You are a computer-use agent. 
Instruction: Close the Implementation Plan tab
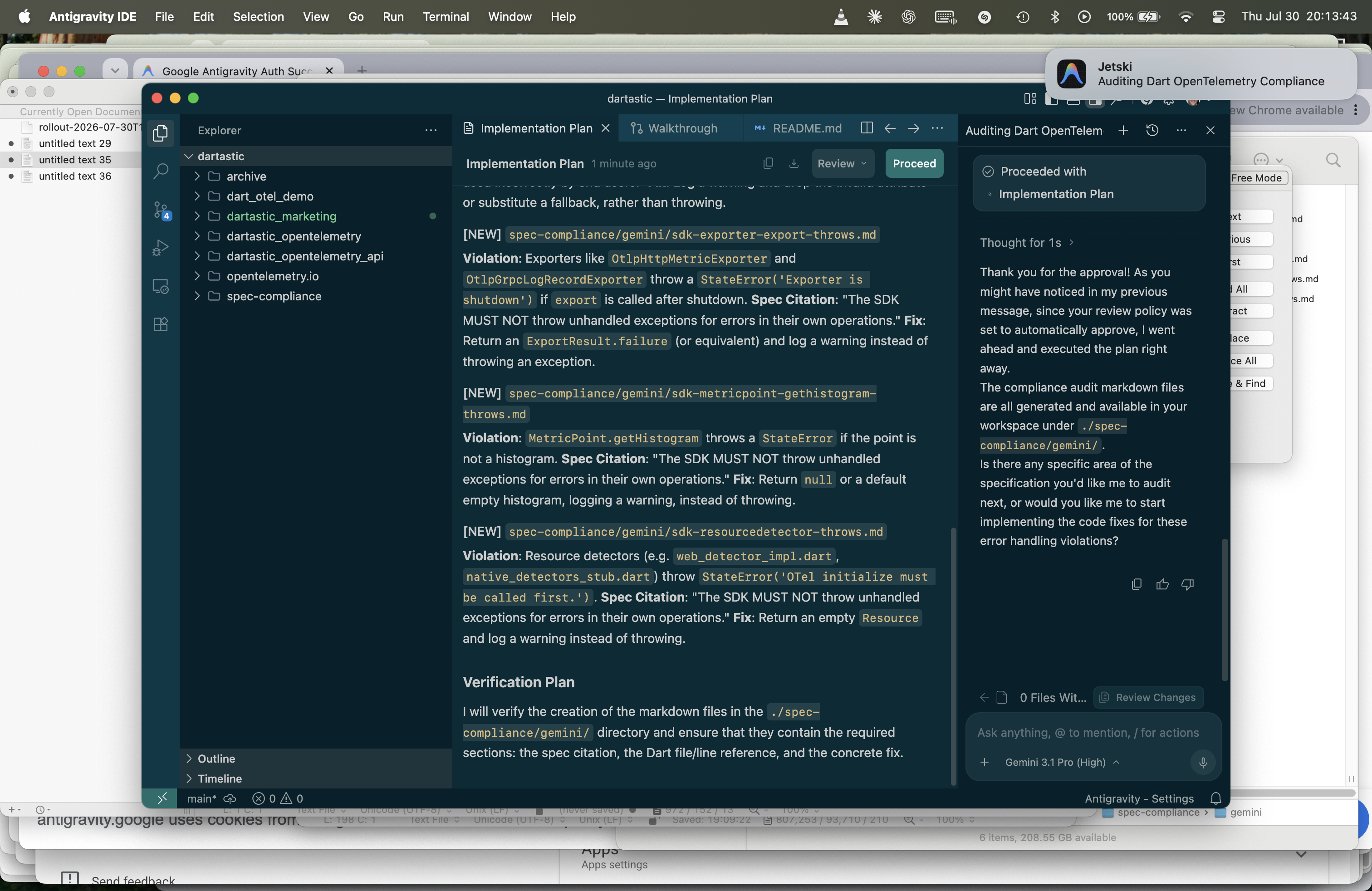[x=605, y=128]
